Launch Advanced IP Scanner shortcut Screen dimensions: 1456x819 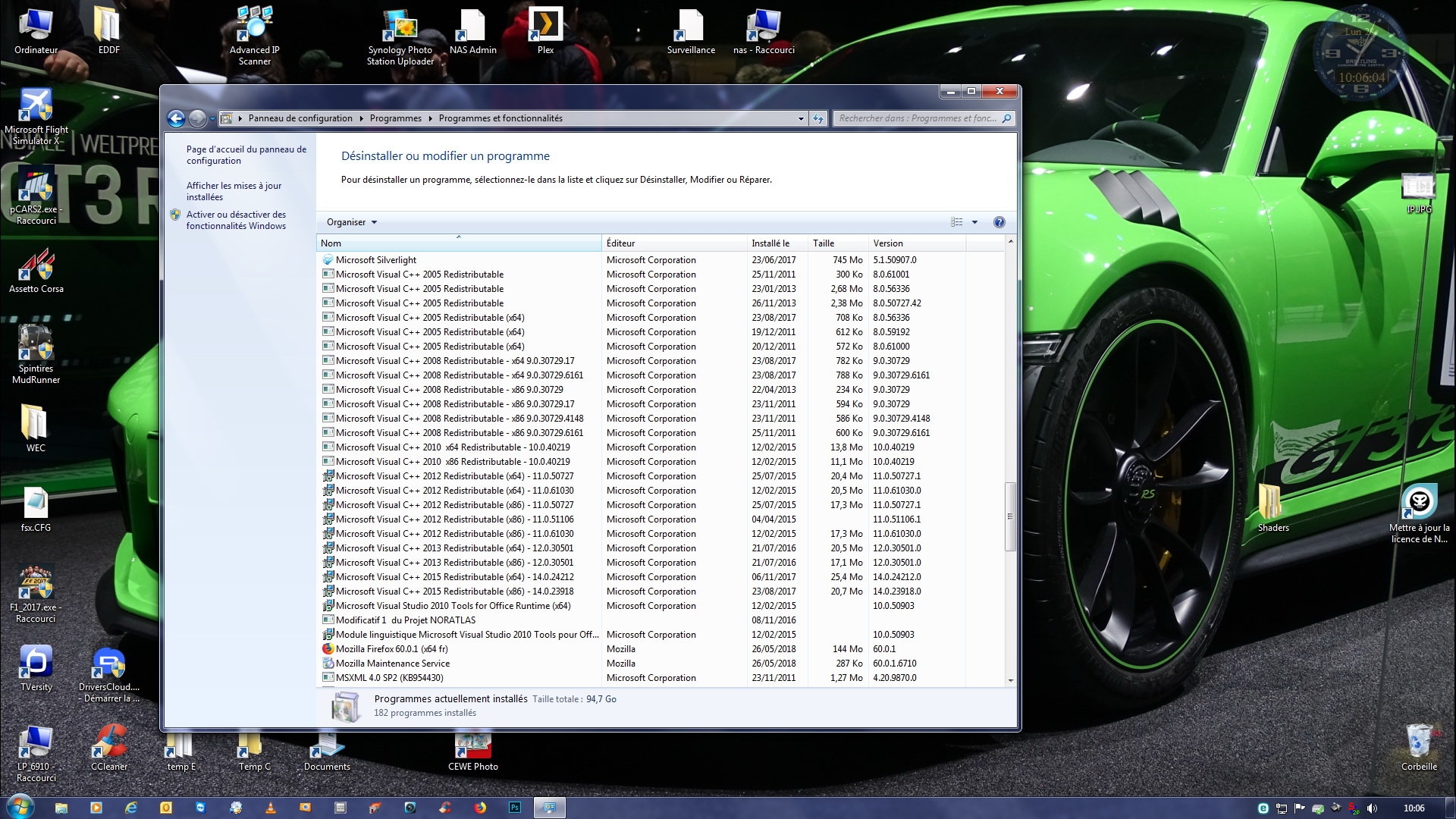click(x=255, y=36)
